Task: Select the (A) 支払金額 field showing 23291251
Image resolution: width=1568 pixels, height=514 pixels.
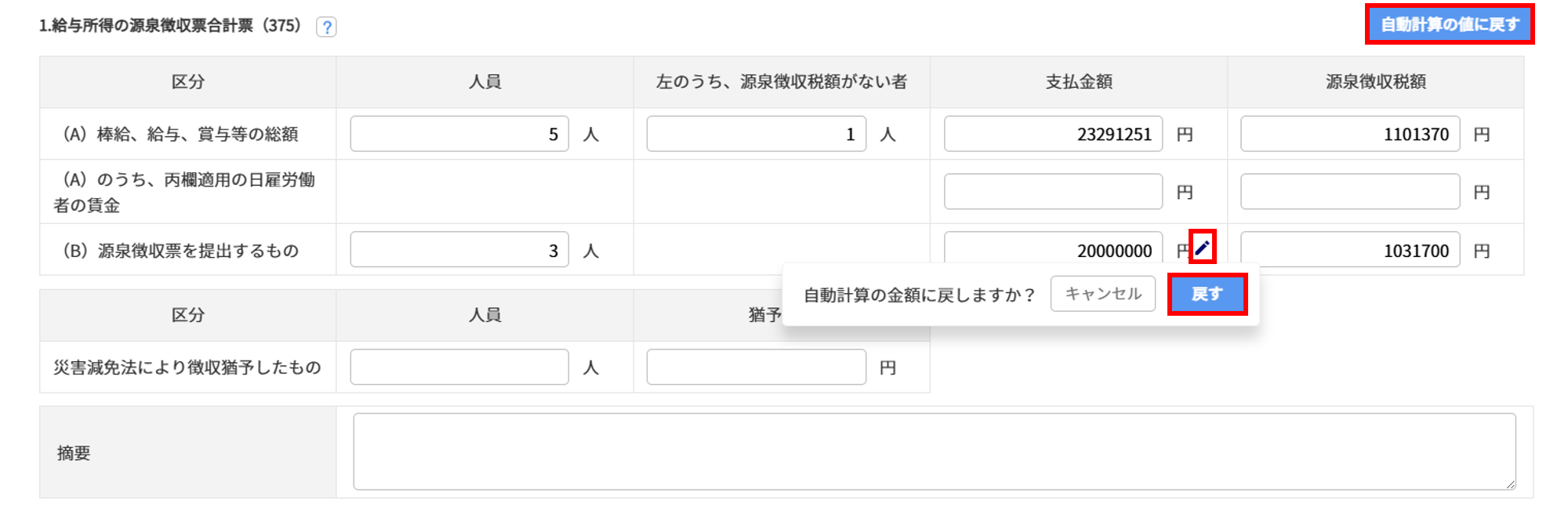Action: tap(1053, 134)
